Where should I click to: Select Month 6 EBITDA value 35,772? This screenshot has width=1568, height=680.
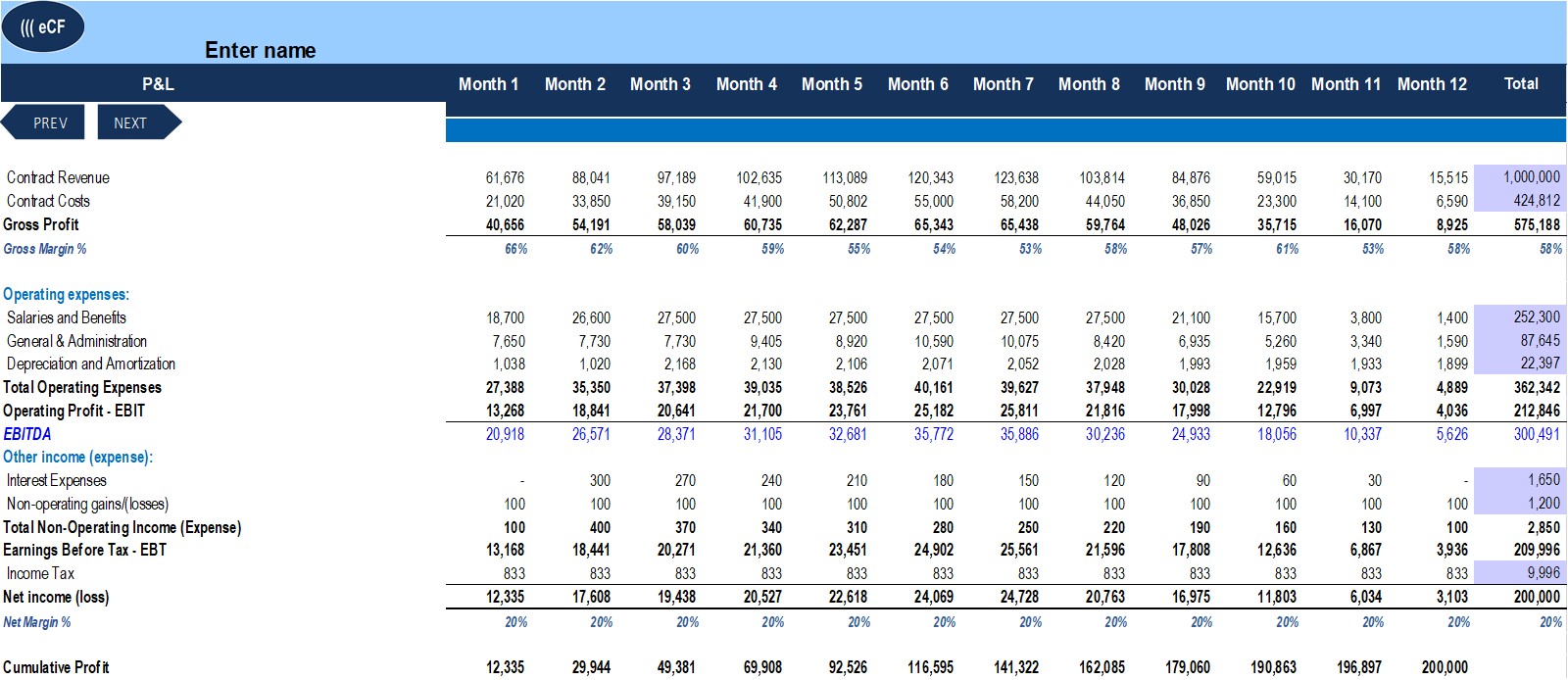click(x=933, y=434)
